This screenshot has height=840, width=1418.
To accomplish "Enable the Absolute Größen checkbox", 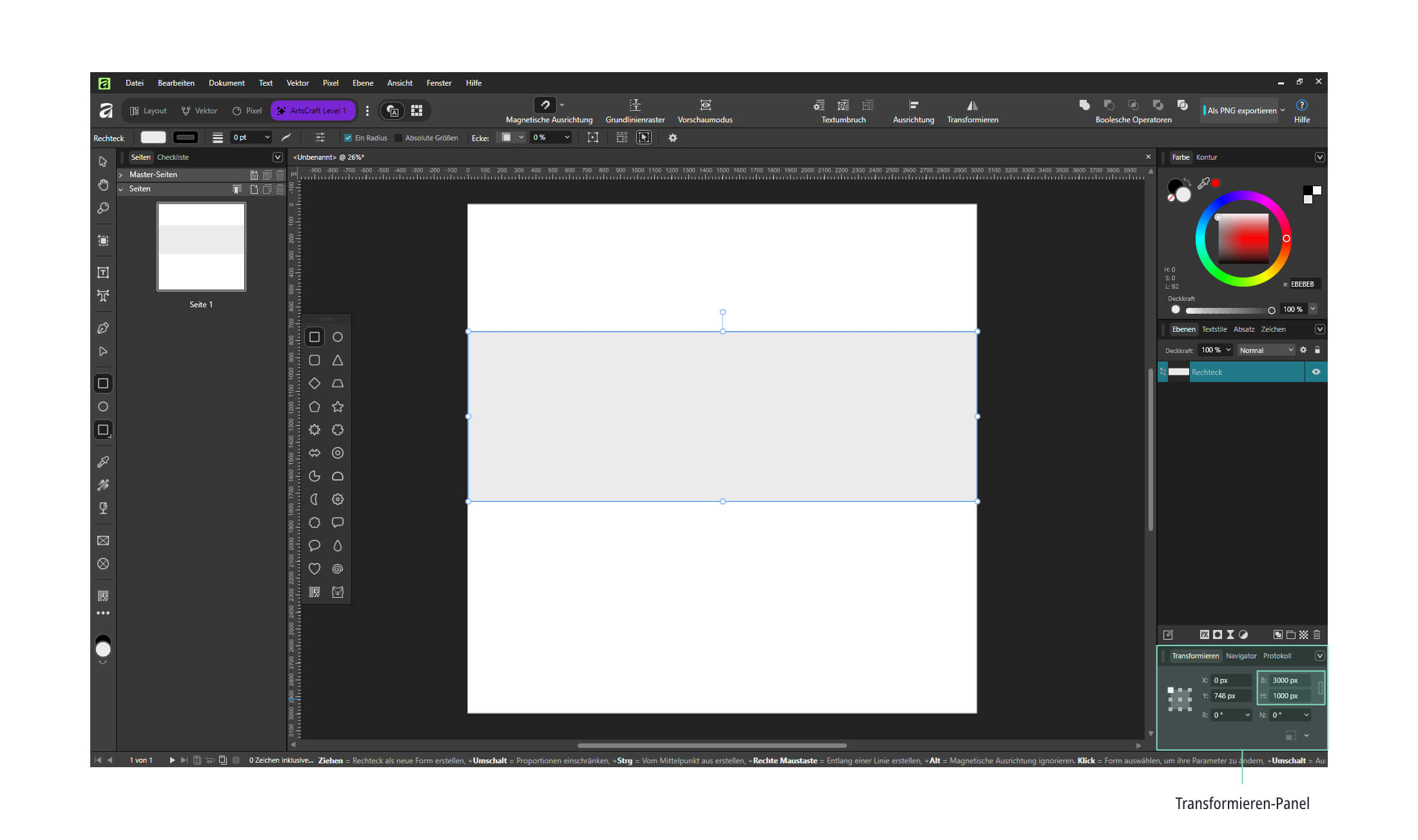I will 398,138.
